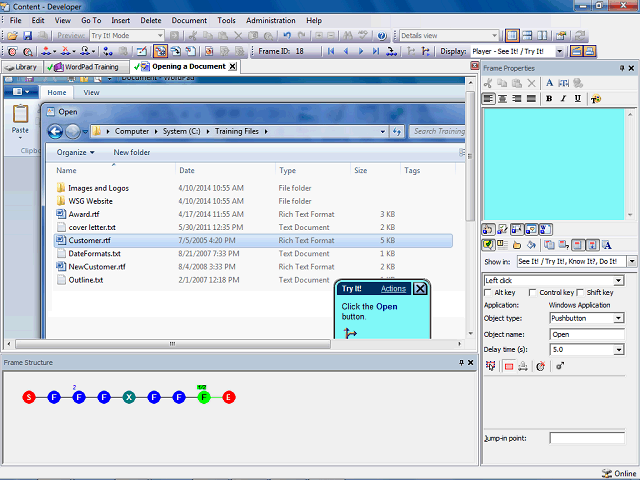
Task: Open the Object type Pushbutton dropdown
Action: coord(619,319)
